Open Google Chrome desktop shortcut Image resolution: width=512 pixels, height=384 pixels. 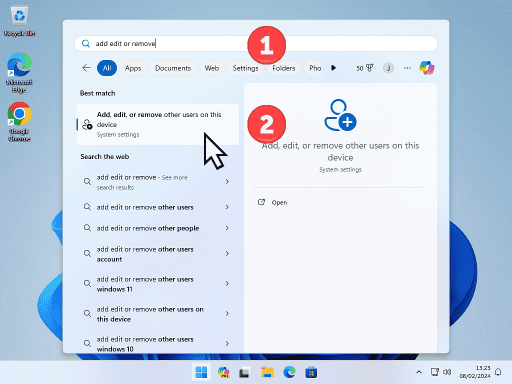(19, 122)
